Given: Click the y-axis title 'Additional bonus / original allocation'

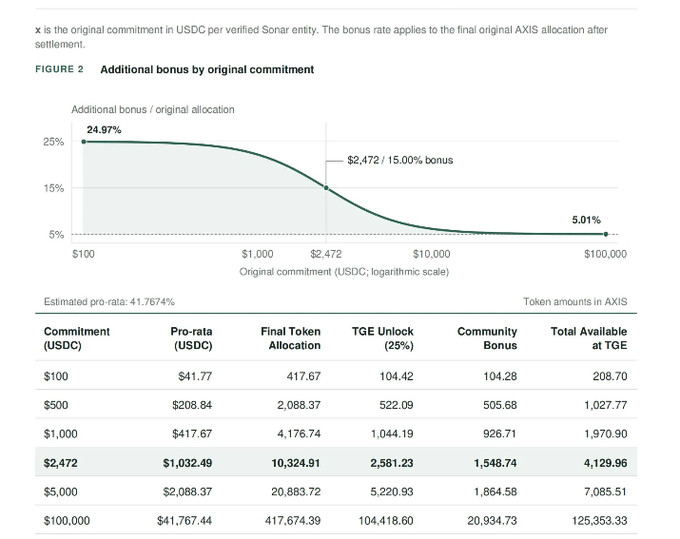Looking at the screenshot, I should point(153,109).
